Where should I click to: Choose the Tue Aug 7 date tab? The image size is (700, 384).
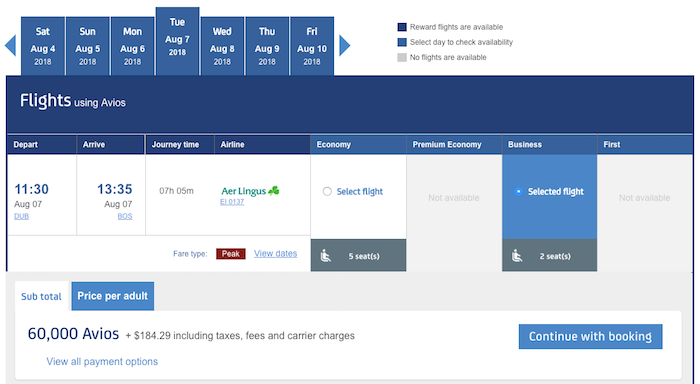click(177, 42)
